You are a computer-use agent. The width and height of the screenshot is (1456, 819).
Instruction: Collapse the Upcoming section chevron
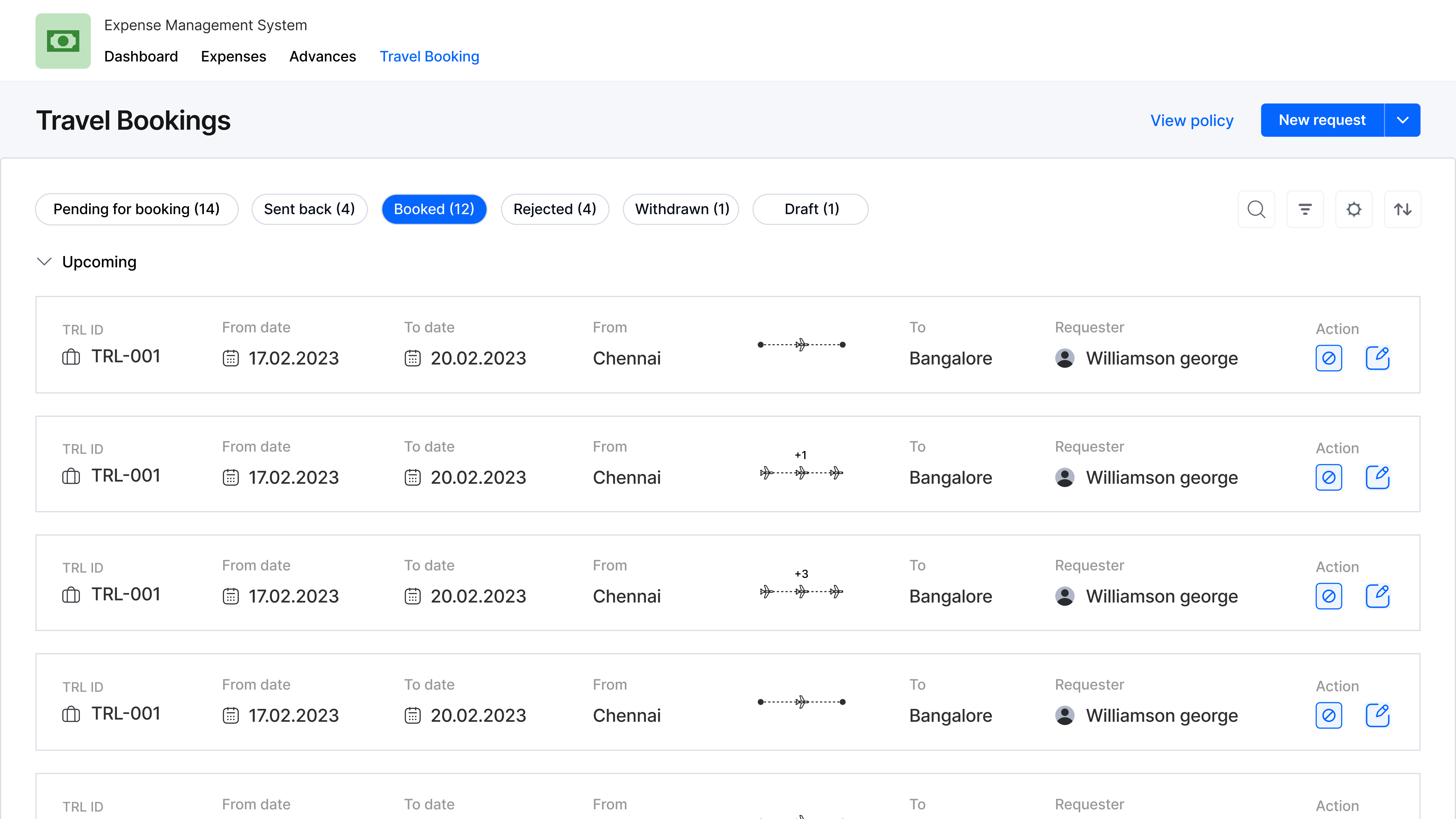(44, 261)
